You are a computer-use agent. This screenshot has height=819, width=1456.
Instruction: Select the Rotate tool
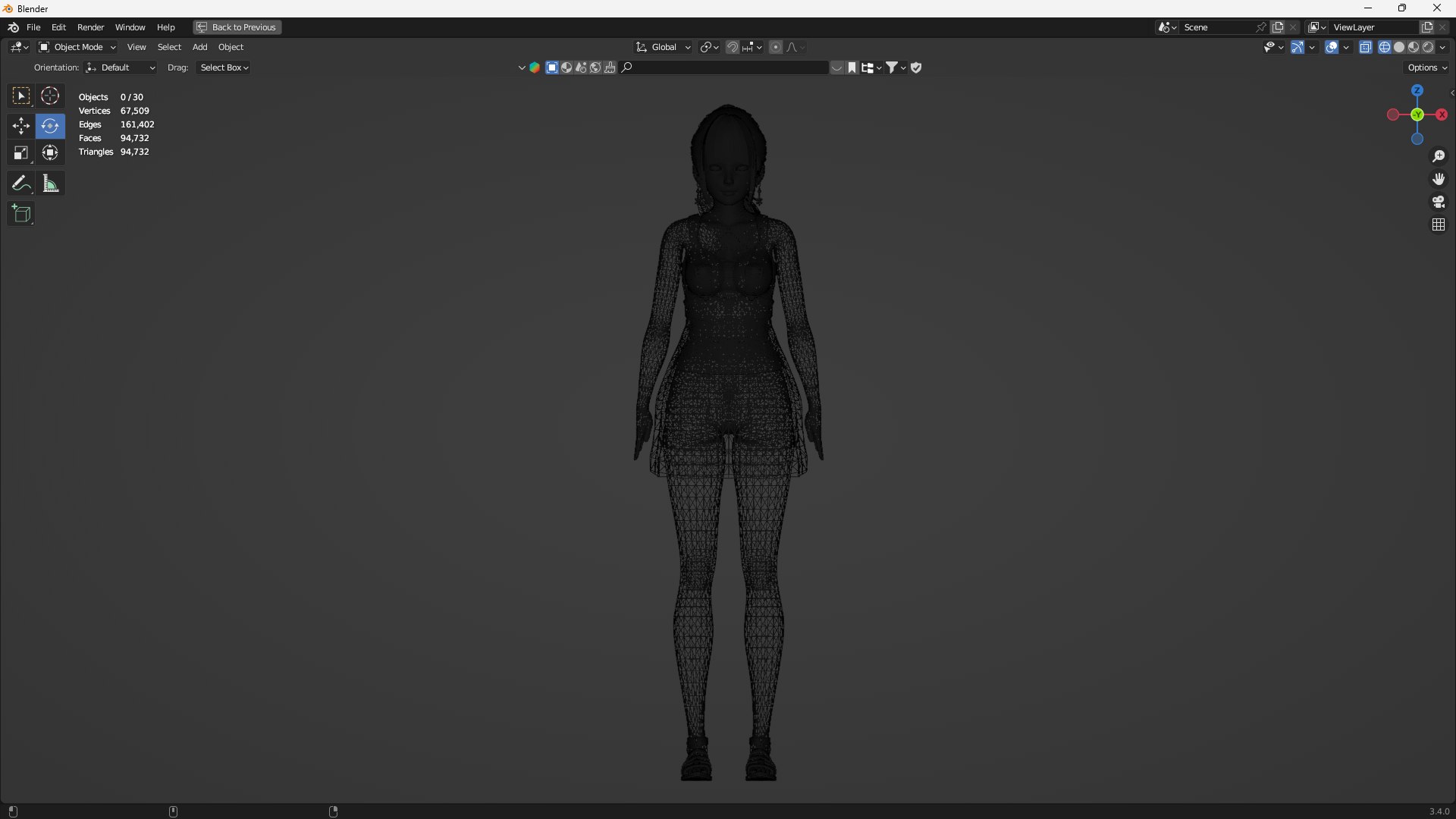tap(50, 126)
